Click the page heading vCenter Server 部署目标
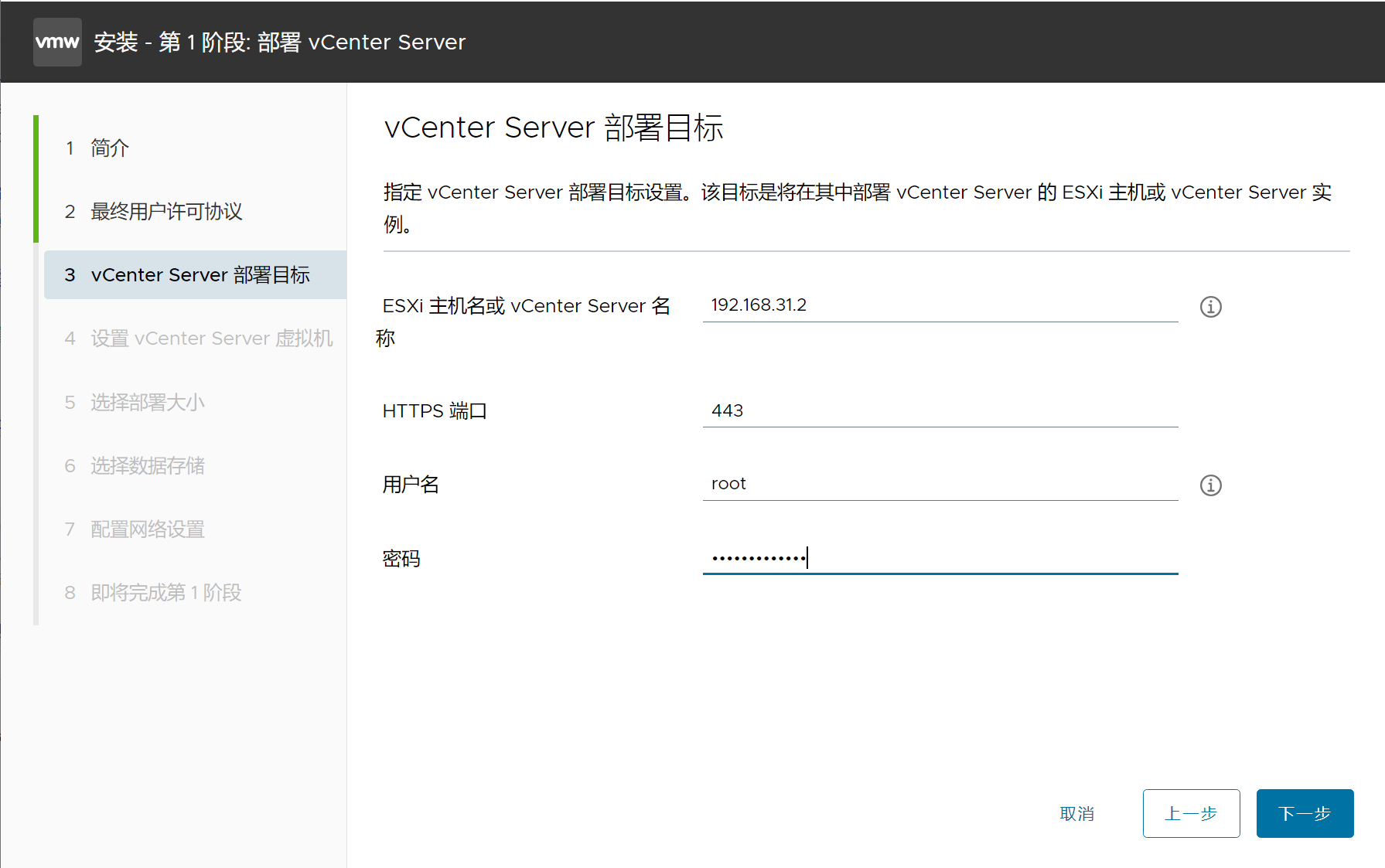The width and height of the screenshot is (1385, 868). tap(554, 128)
